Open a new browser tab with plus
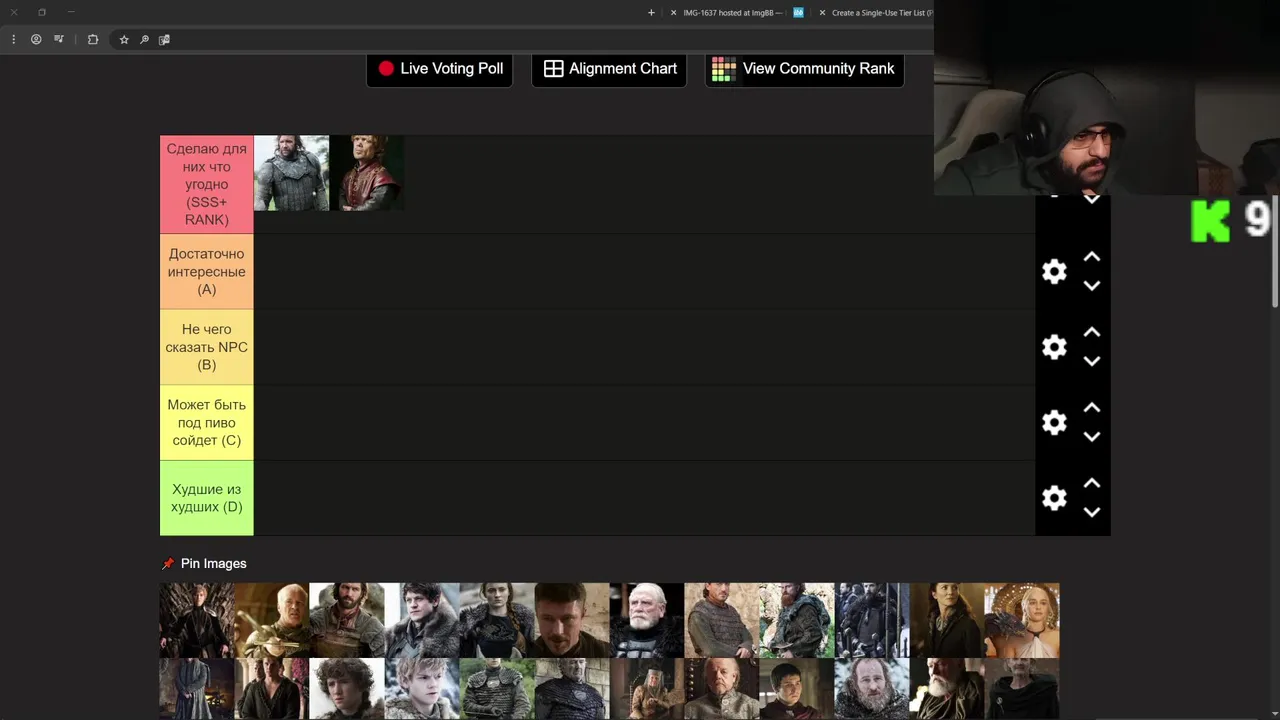Image resolution: width=1280 pixels, height=720 pixels. (x=651, y=13)
